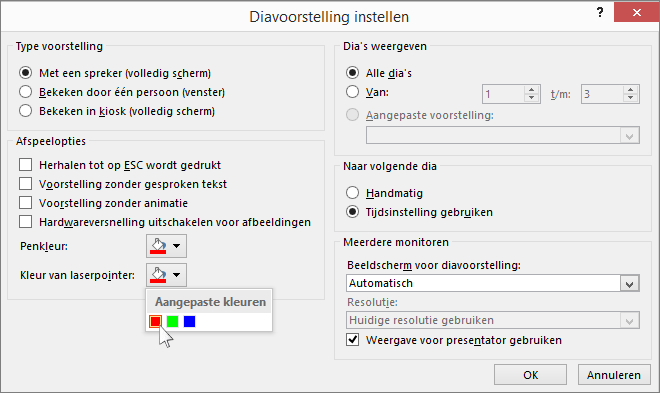
Task: Open the 'Kleur van laserpointer' dropdown
Action: click(166, 275)
